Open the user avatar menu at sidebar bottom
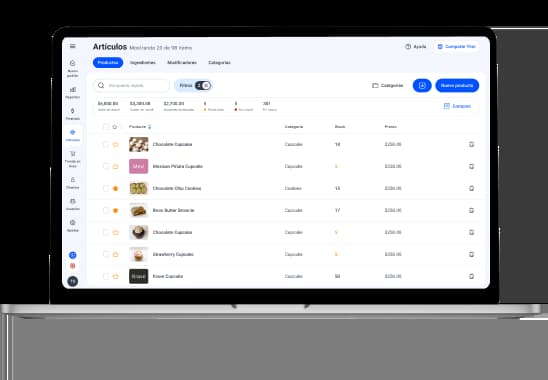The height and width of the screenshot is (380, 548). pos(73,281)
